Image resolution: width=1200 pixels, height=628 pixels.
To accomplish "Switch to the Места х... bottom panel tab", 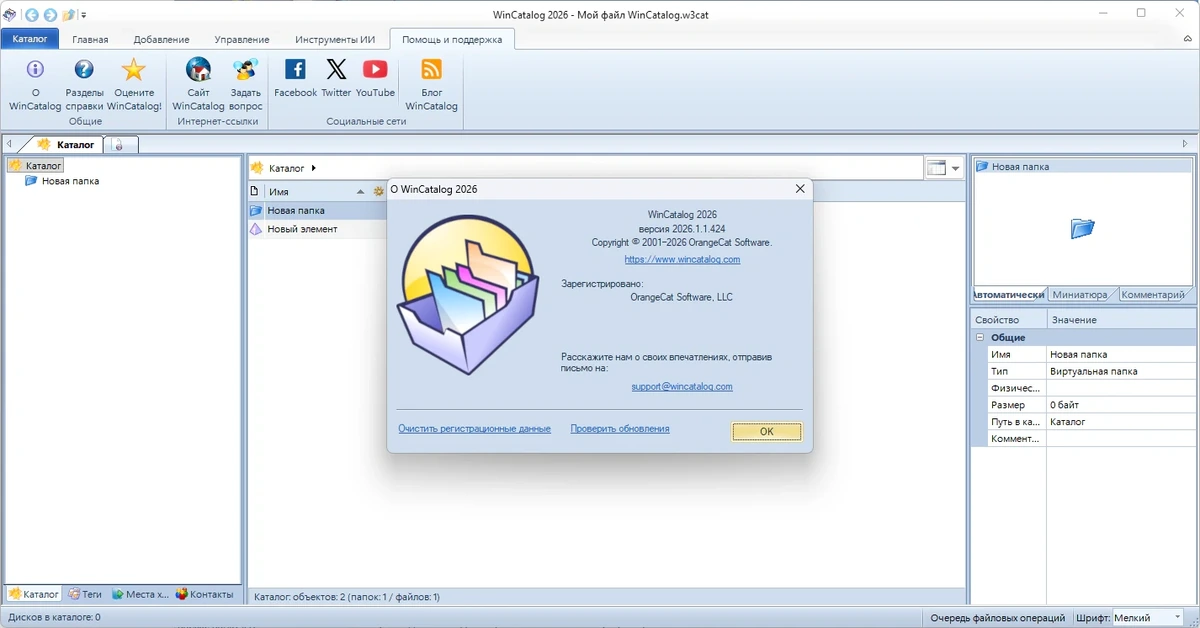I will (141, 594).
